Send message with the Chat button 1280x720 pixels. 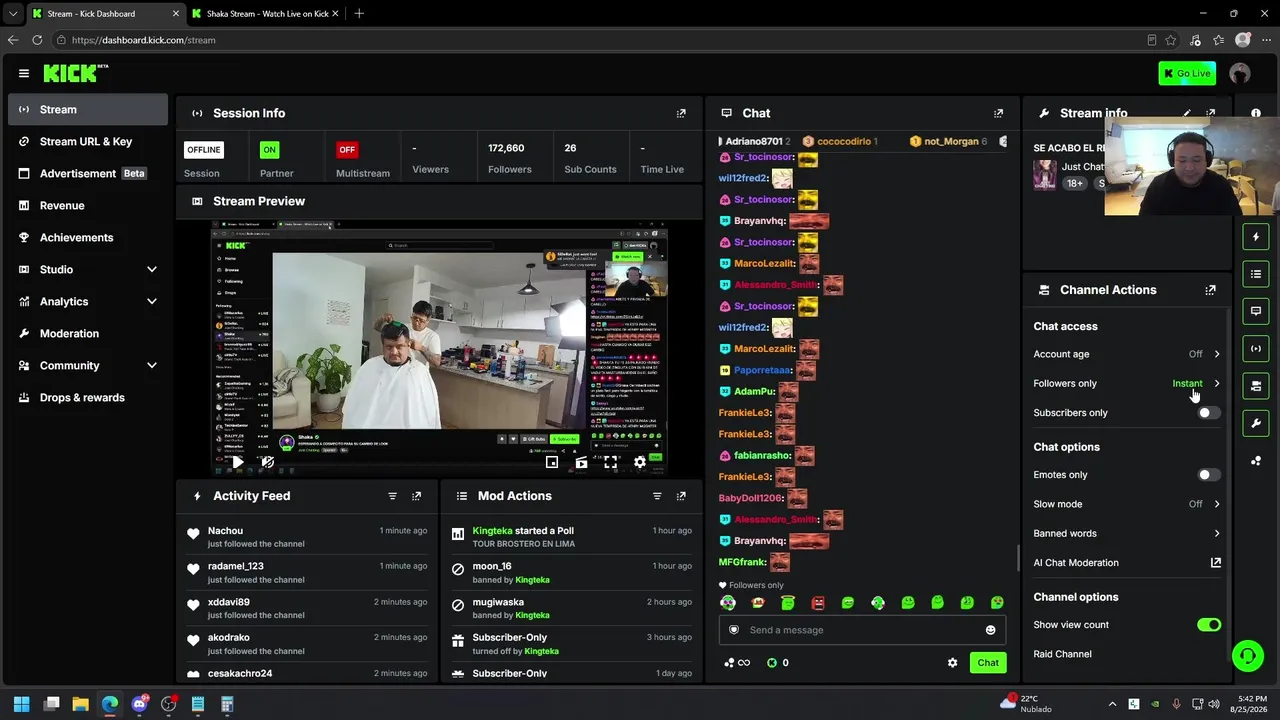(x=988, y=663)
